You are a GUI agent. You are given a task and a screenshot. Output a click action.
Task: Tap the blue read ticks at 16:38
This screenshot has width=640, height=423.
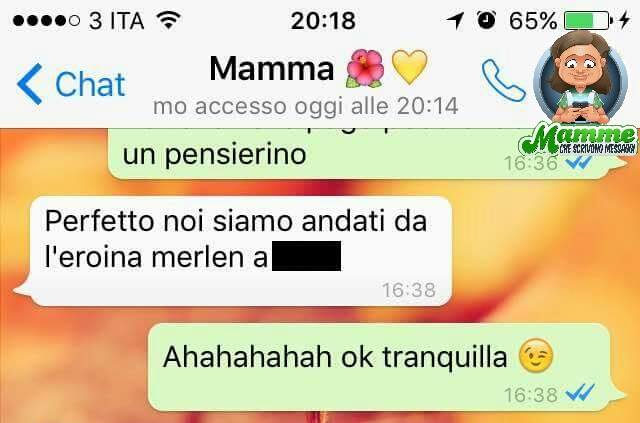point(580,392)
